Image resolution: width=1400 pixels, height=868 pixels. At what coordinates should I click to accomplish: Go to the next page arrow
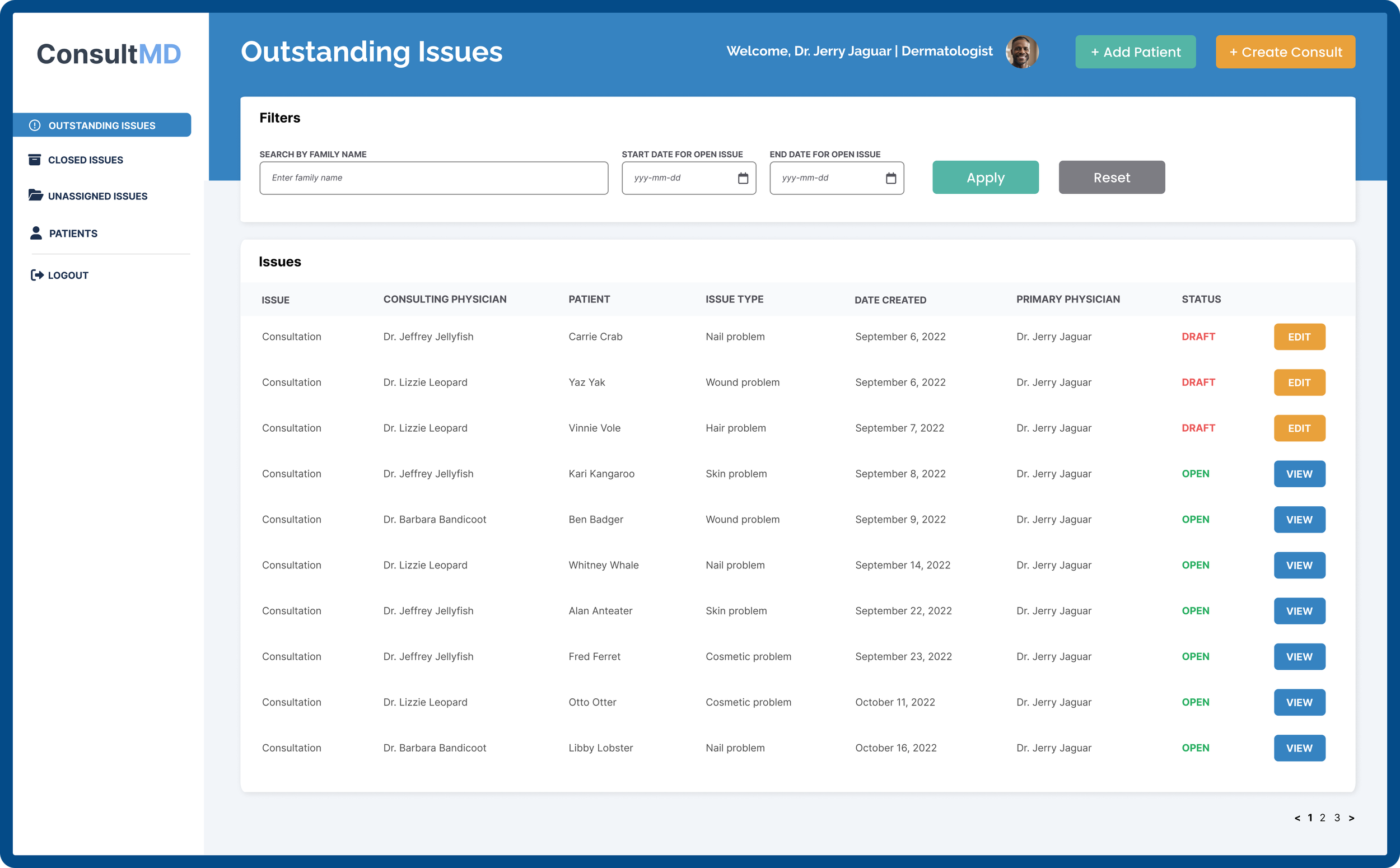1351,818
